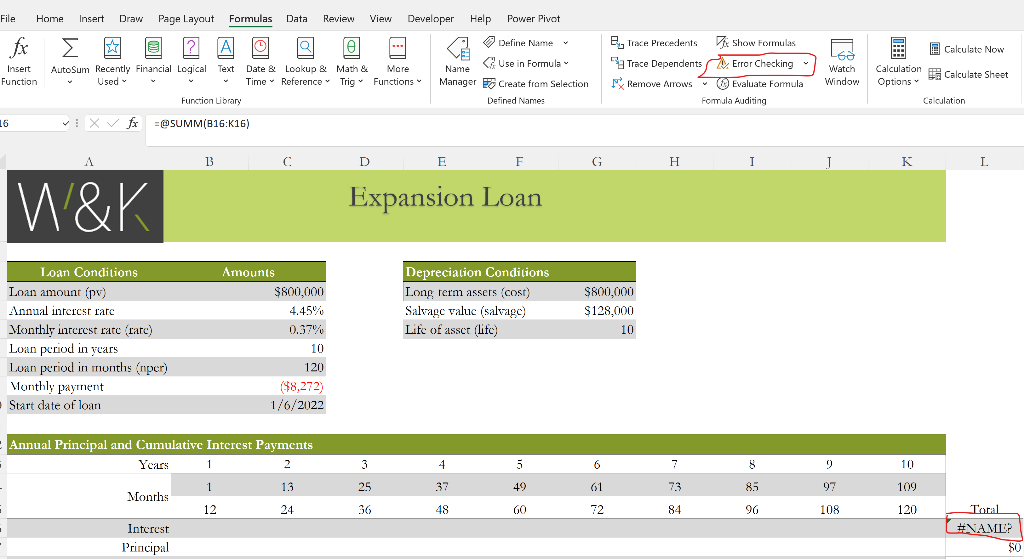Expand the Logical dropdown arrow
Image resolution: width=1024 pixels, height=559 pixels.
[x=191, y=82]
